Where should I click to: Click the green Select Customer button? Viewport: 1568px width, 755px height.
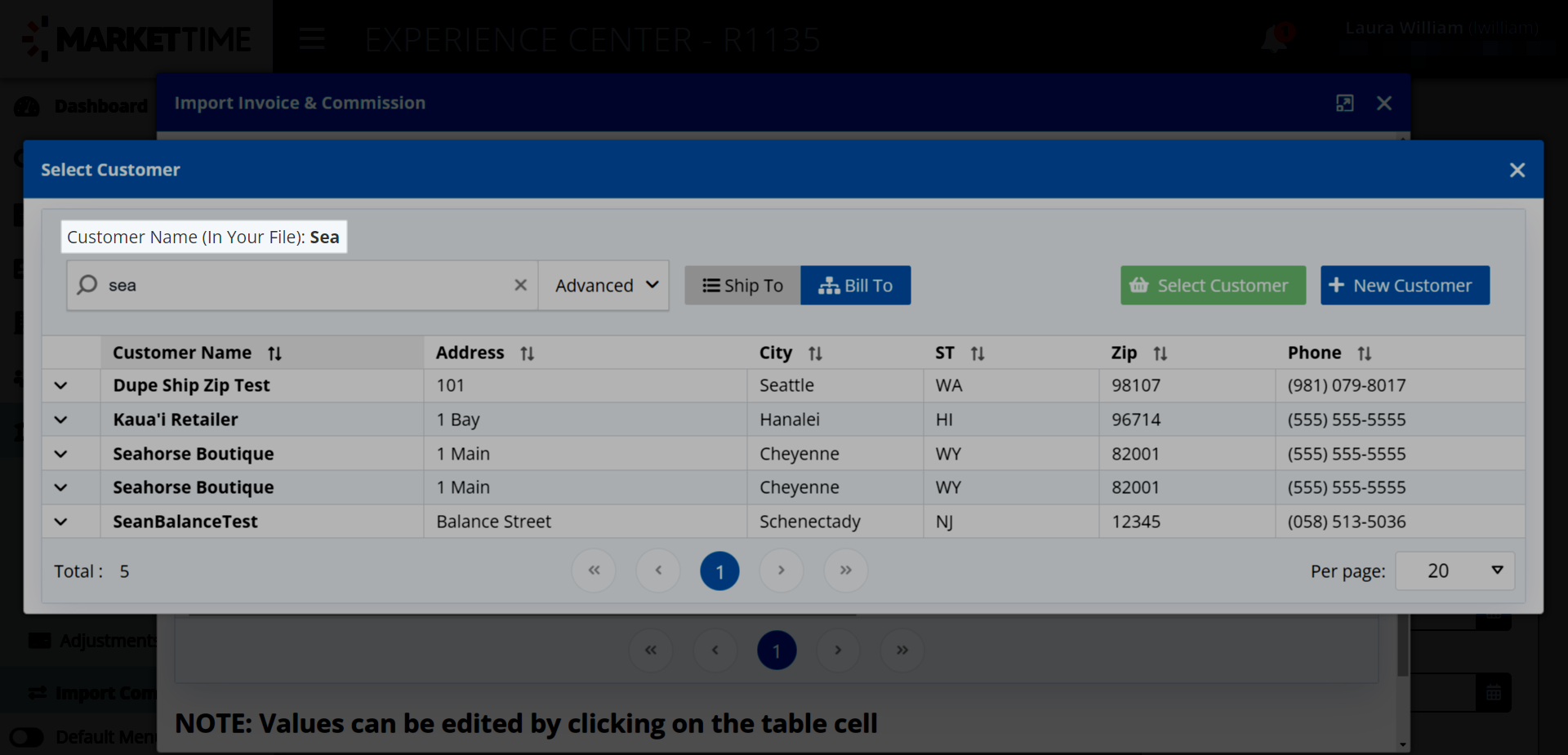(1212, 286)
